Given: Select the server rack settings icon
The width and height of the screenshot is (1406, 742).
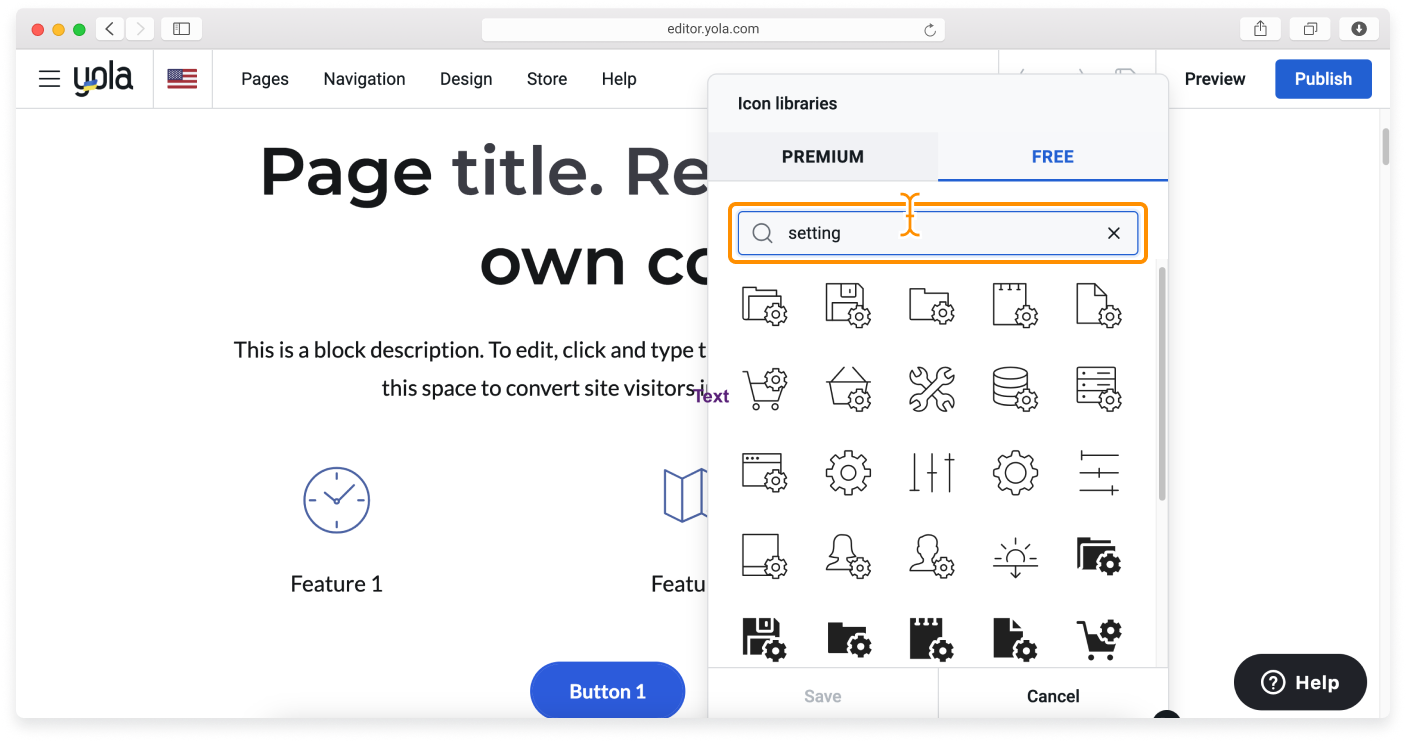Looking at the screenshot, I should coord(1098,388).
